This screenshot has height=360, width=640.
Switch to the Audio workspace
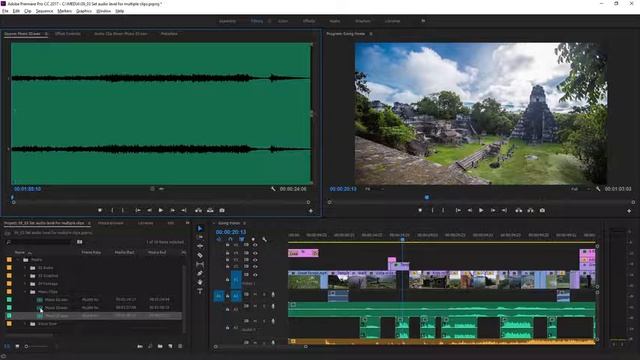coord(335,21)
